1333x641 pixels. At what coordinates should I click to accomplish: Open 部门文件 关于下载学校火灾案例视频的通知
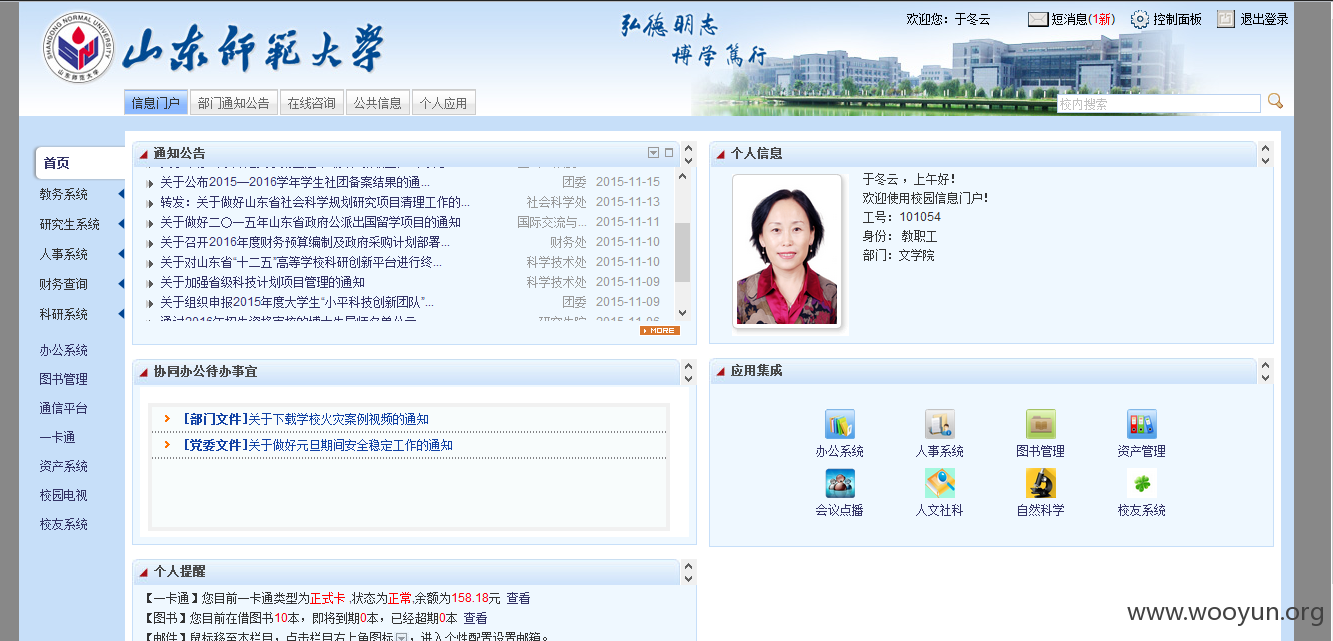click(306, 419)
